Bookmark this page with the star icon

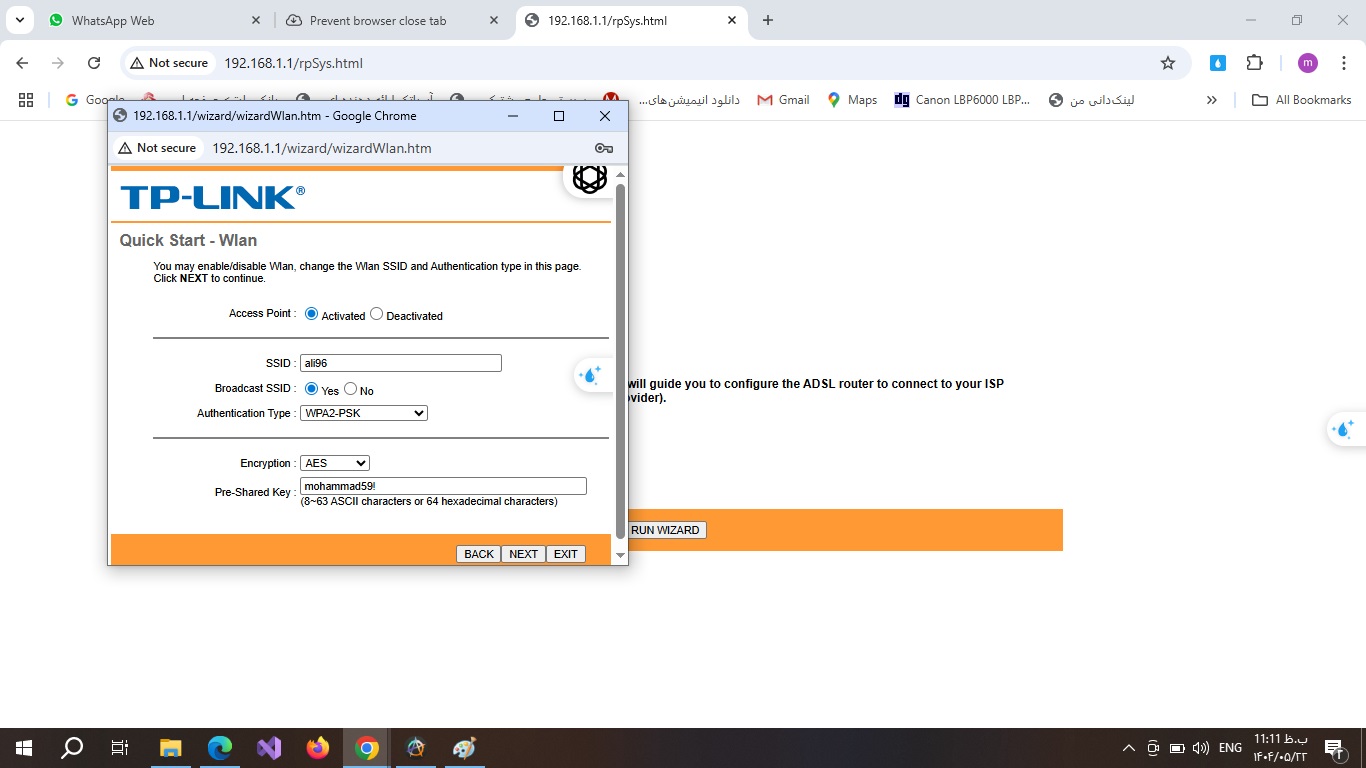(1167, 63)
